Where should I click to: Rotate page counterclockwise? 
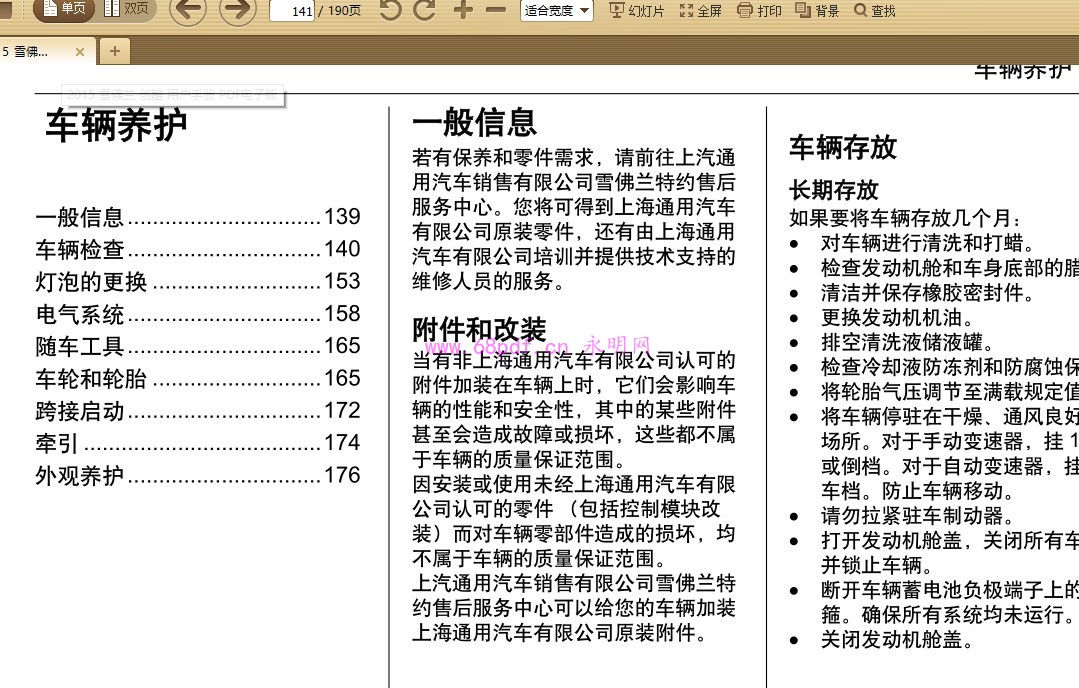[x=389, y=10]
